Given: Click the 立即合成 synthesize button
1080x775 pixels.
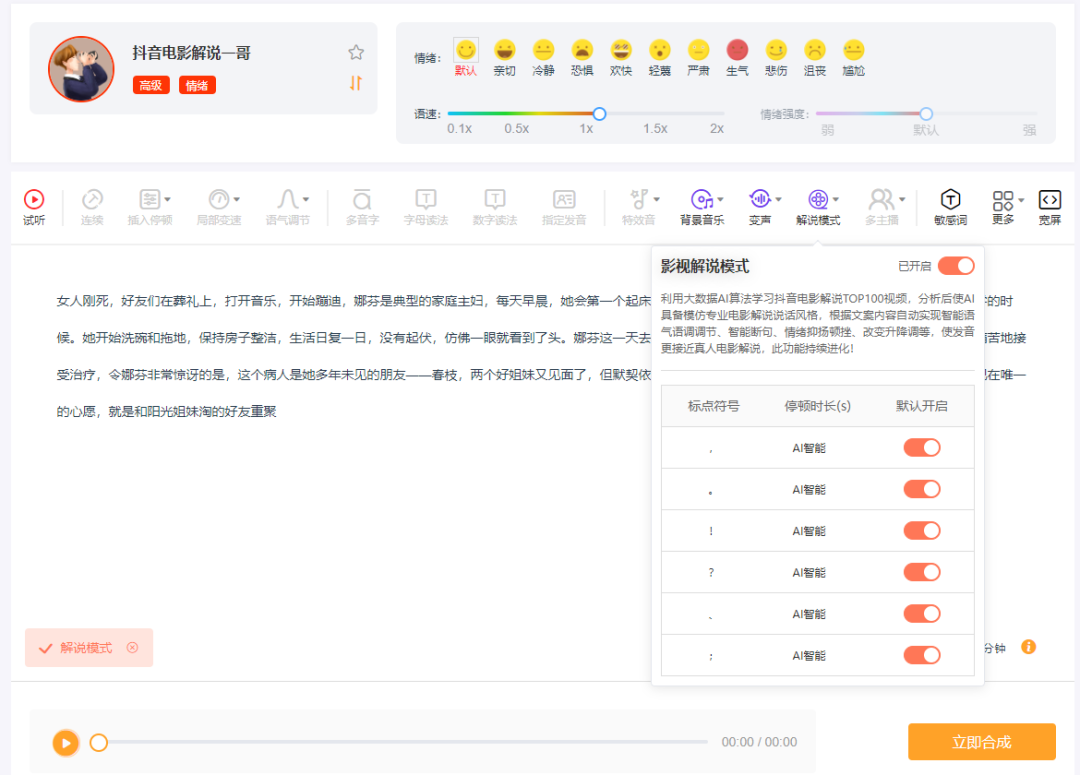Looking at the screenshot, I should click(x=981, y=742).
